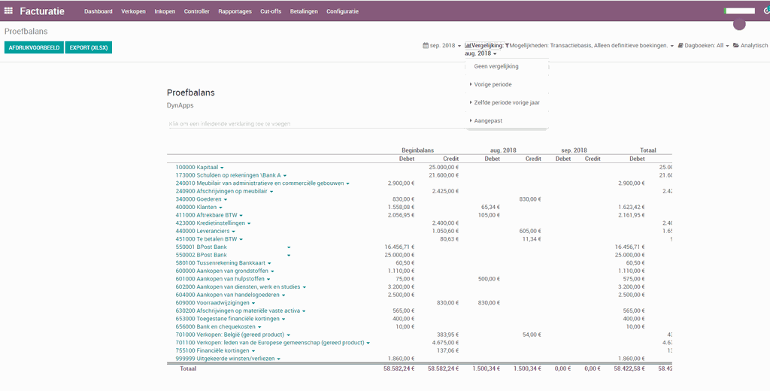Open account 701100 Verkopen Europese gemeenschap

coord(273,343)
